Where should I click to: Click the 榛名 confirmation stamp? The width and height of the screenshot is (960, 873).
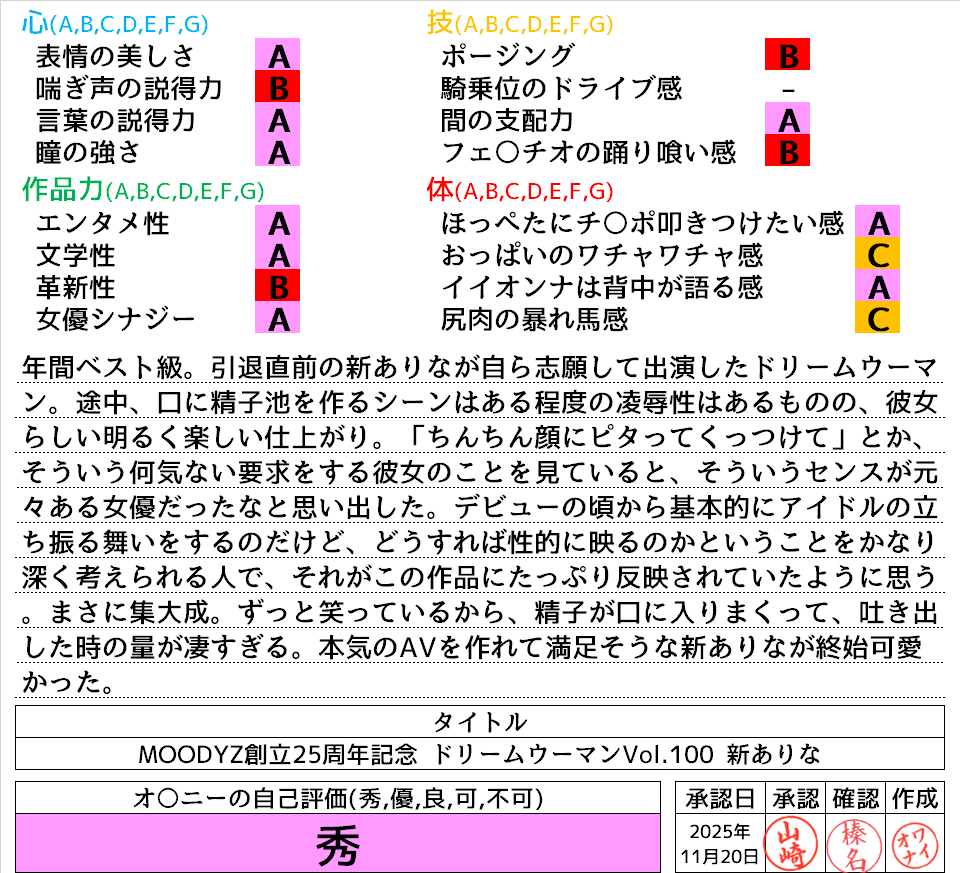(853, 842)
